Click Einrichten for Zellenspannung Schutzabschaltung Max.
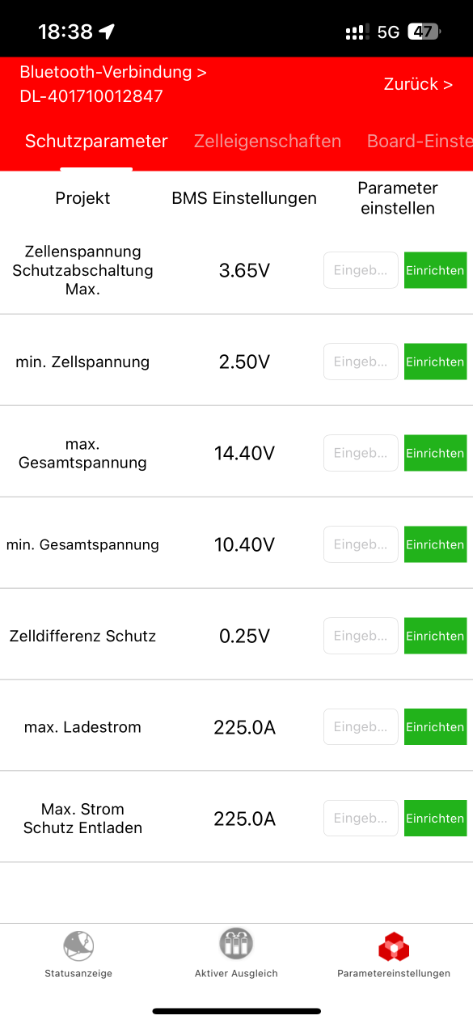 (x=435, y=270)
